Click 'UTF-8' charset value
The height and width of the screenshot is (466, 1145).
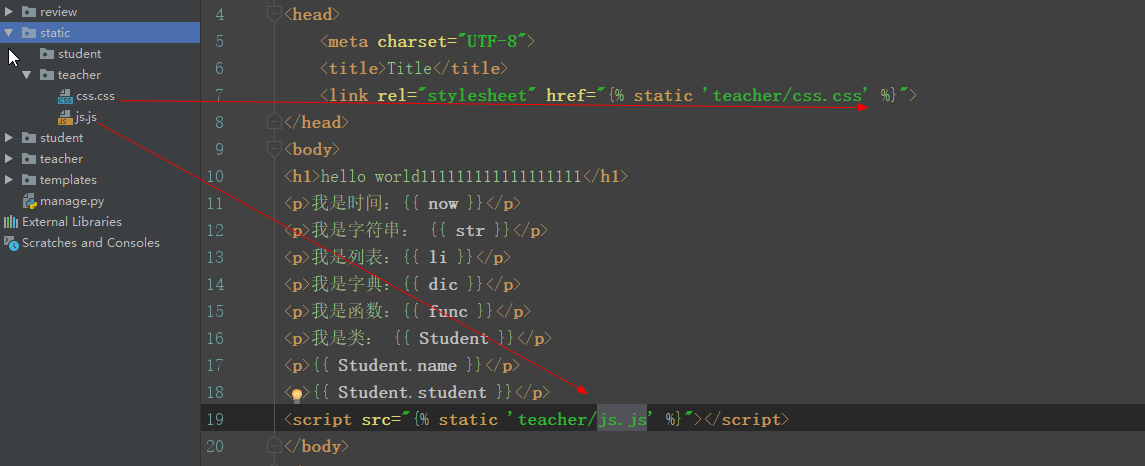click(491, 41)
